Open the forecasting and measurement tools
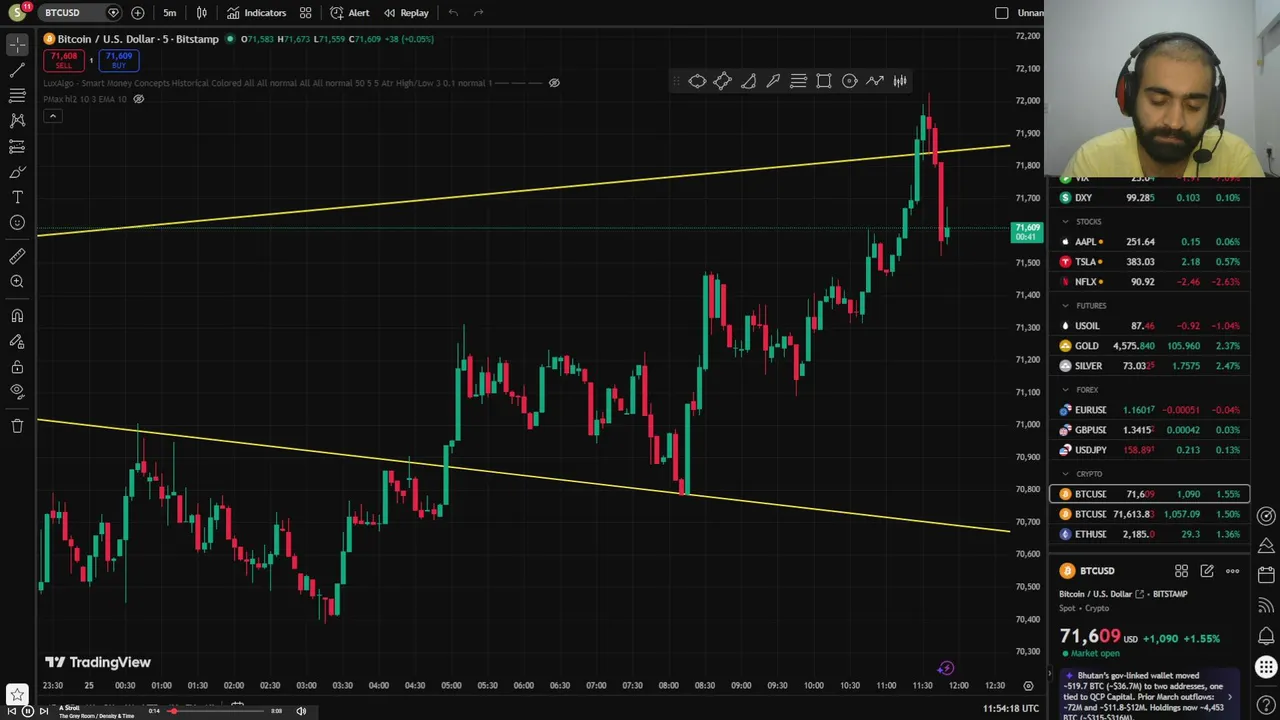This screenshot has height=720, width=1280. (x=17, y=146)
